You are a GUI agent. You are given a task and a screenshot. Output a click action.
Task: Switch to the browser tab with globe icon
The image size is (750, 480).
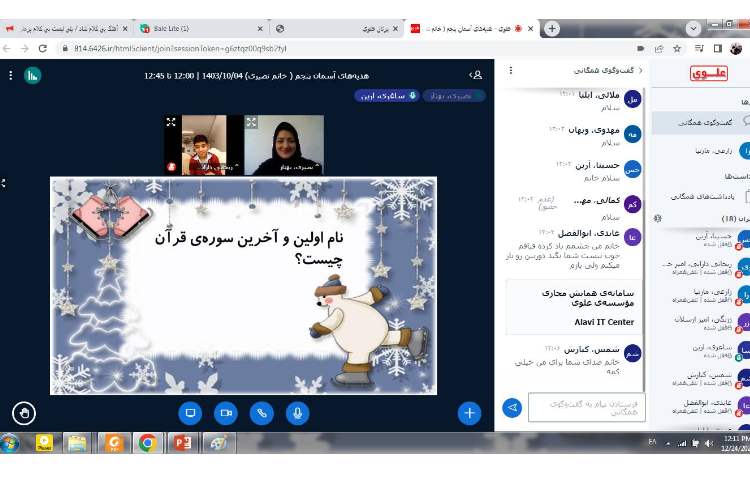[x=337, y=29]
